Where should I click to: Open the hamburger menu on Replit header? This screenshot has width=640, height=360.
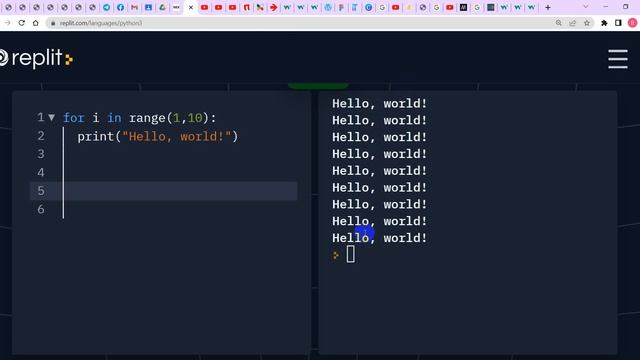point(618,59)
